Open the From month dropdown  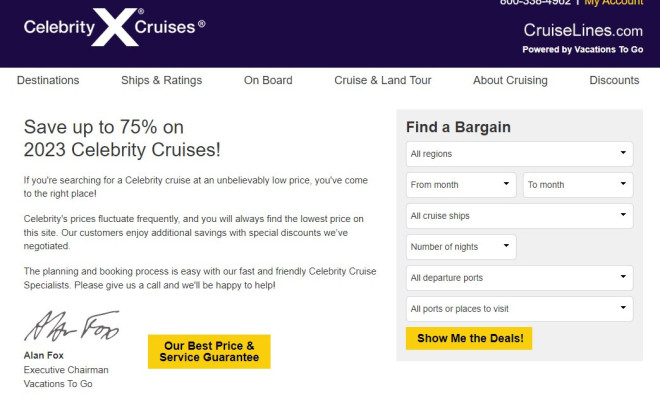(461, 185)
